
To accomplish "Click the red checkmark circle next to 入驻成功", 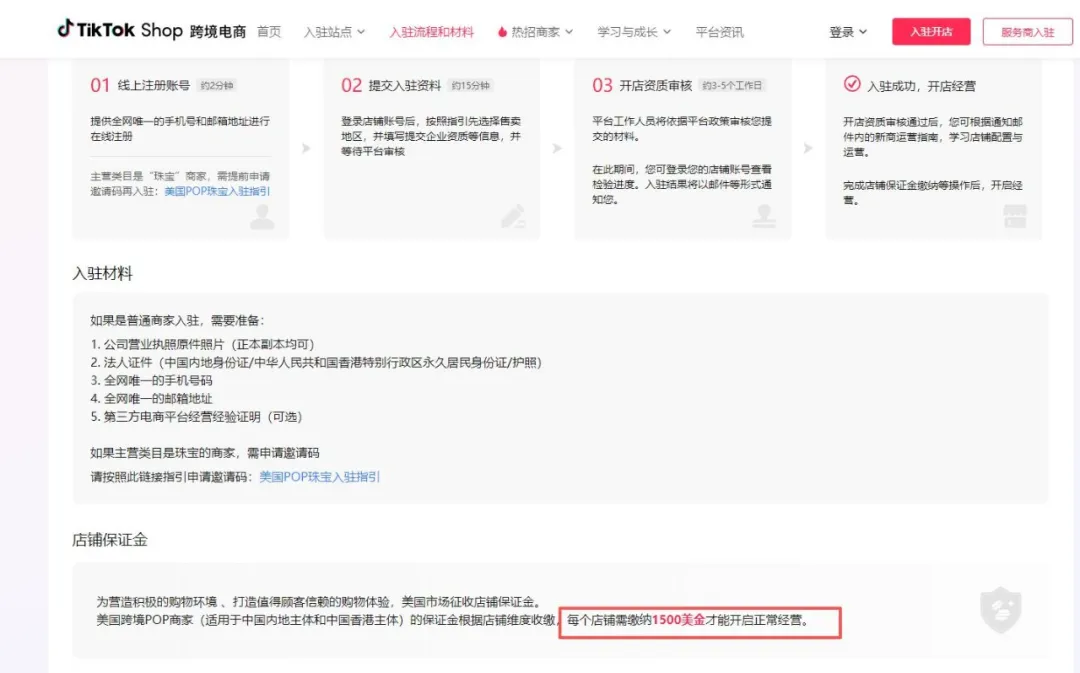I will coord(850,85).
